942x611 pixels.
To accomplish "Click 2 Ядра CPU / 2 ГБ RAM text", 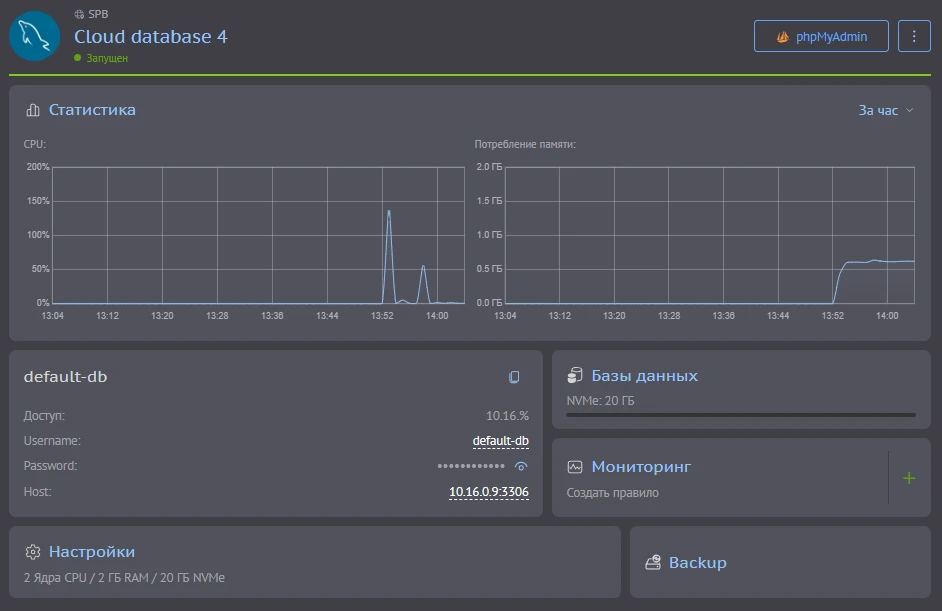I will [x=124, y=577].
